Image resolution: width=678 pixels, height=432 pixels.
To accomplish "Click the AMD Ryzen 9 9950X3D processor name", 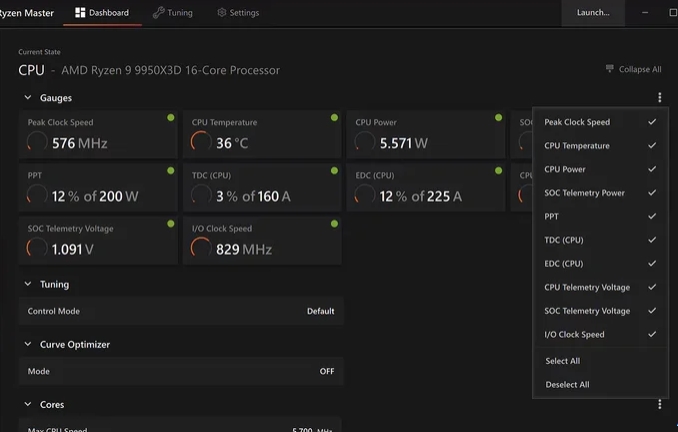I will click(170, 70).
